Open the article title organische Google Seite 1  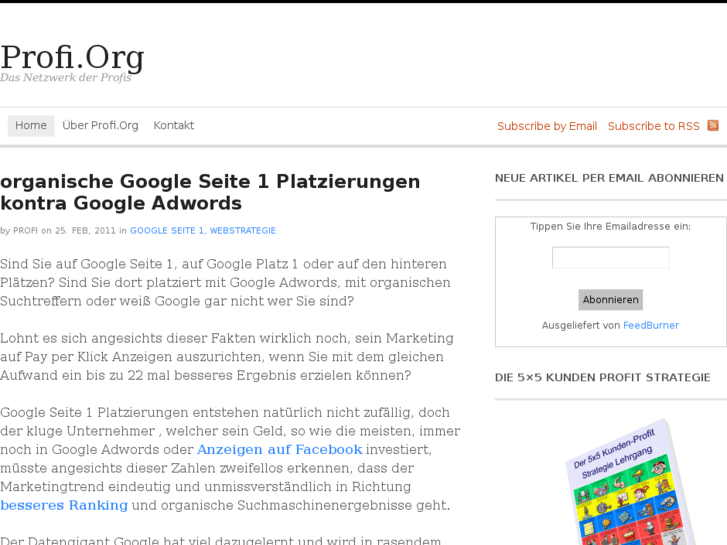[210, 192]
